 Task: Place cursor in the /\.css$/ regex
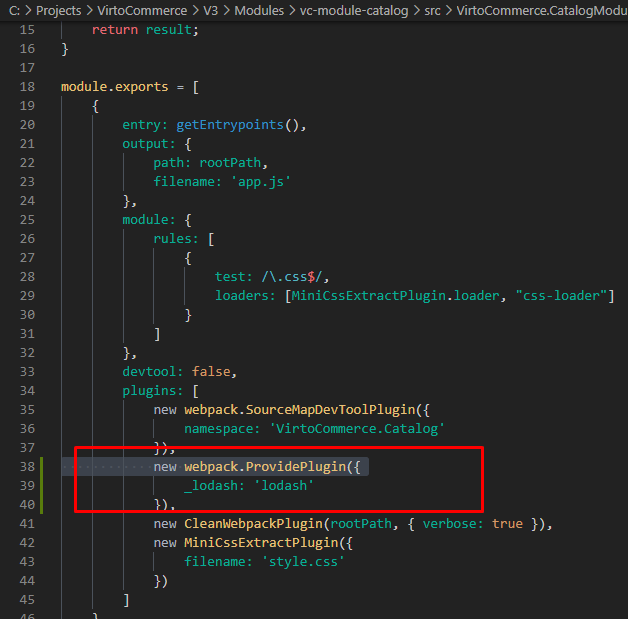292,277
